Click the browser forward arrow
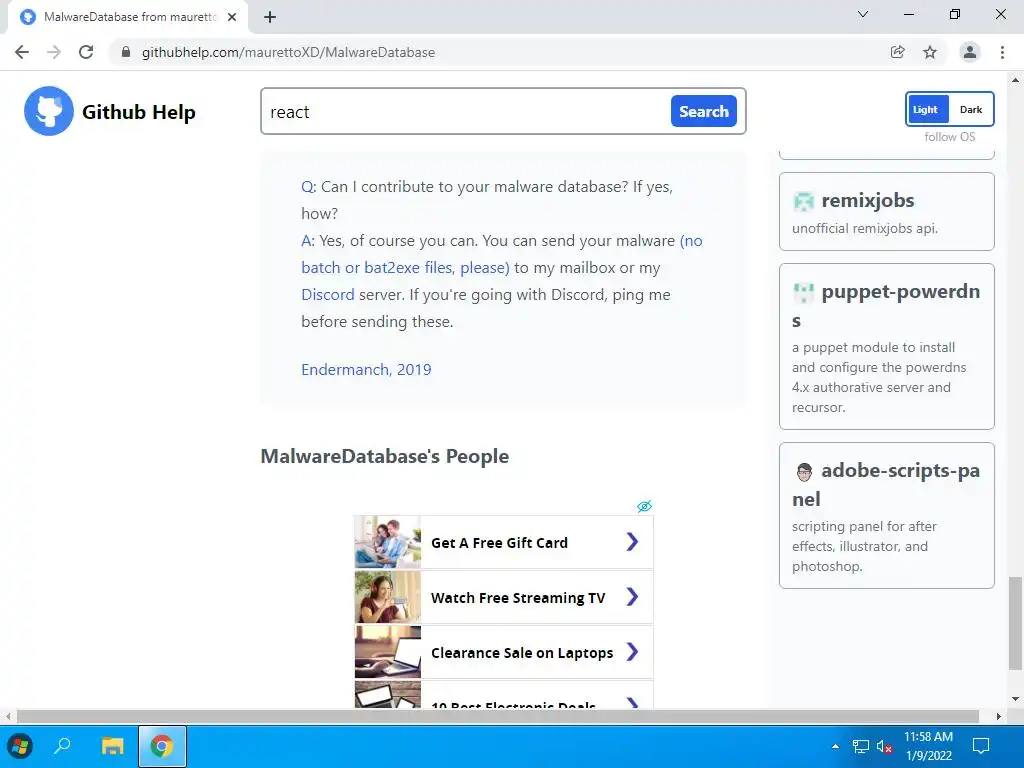Viewport: 1024px width, 768px height. [x=54, y=52]
